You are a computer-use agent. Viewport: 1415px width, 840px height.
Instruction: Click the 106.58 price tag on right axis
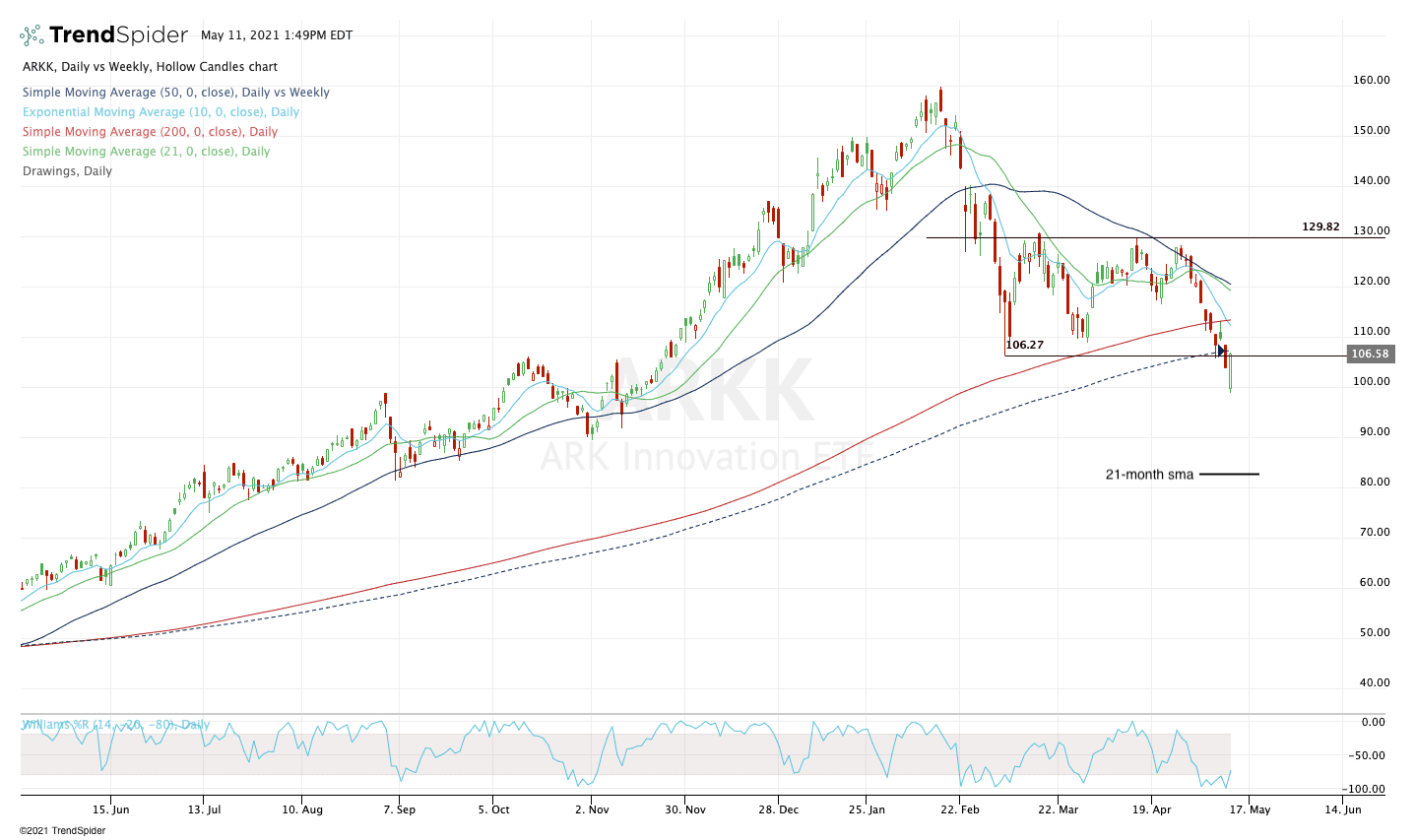[1371, 353]
